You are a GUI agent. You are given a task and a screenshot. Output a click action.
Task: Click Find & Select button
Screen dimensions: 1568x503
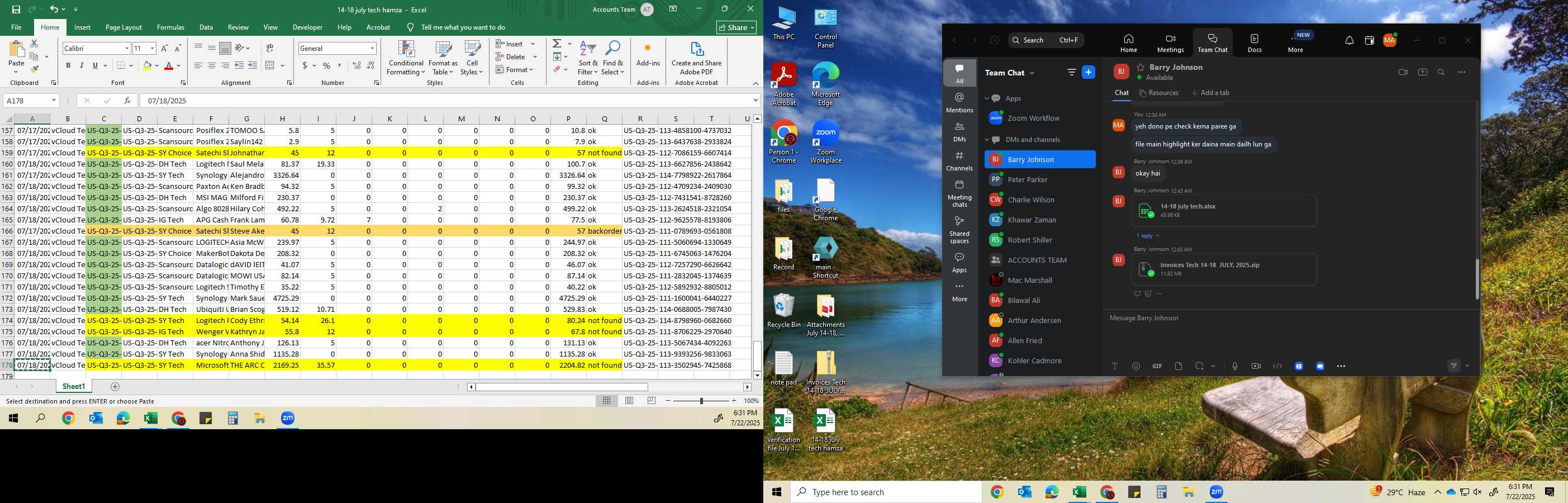[613, 58]
